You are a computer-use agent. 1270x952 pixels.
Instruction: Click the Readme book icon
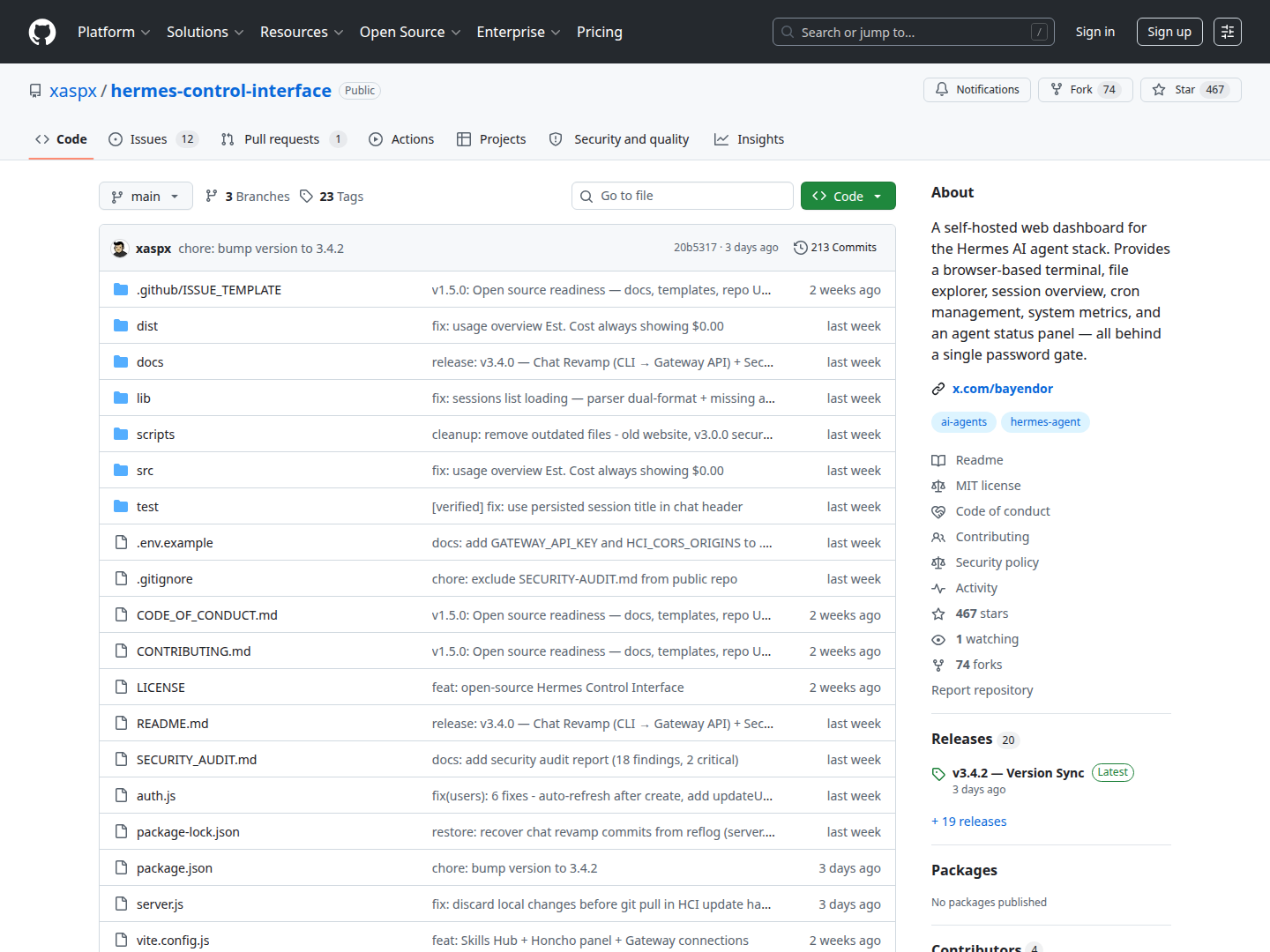(x=938, y=460)
